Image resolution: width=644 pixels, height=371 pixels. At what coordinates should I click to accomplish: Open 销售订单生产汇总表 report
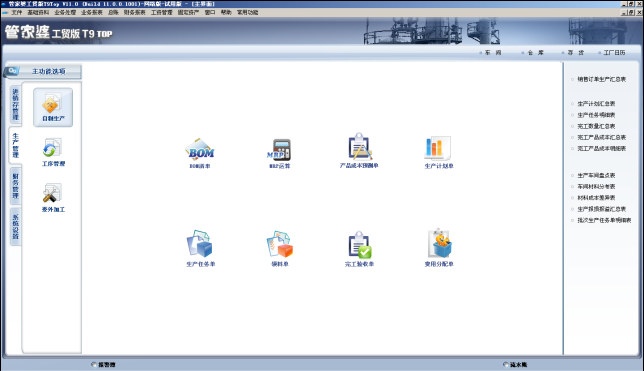click(x=602, y=79)
